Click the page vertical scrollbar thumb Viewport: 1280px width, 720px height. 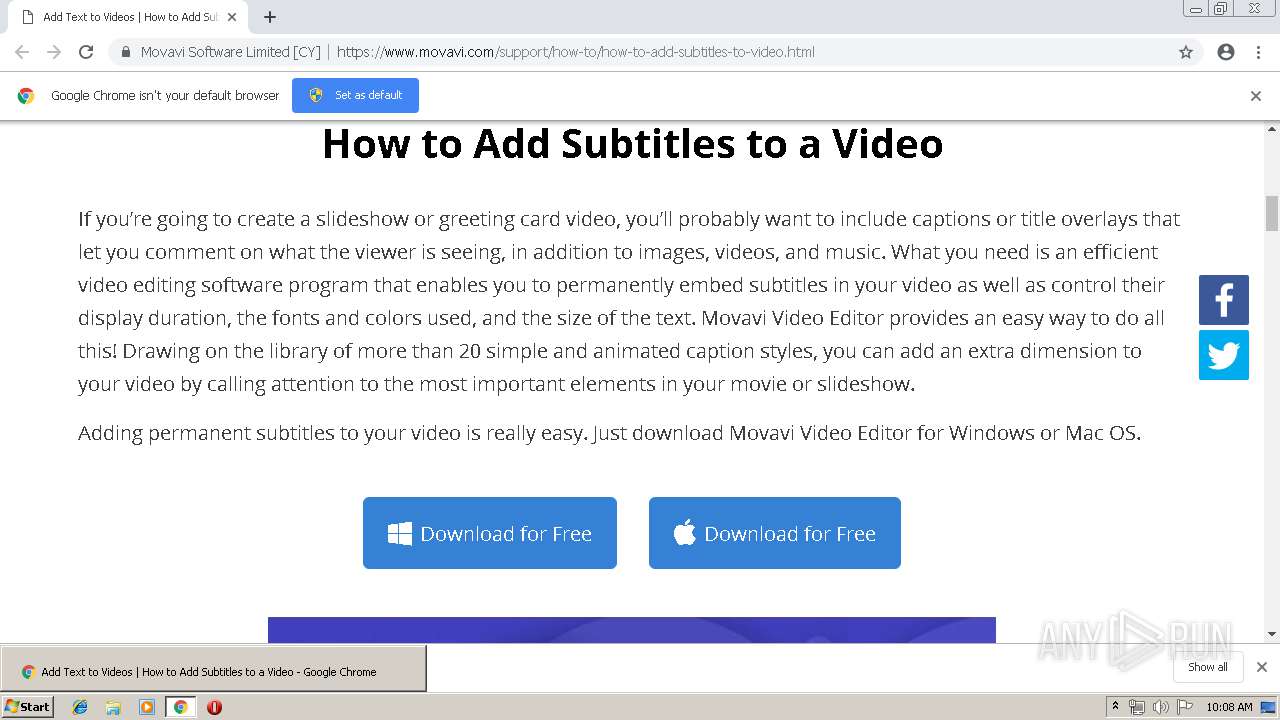coord(1272,213)
